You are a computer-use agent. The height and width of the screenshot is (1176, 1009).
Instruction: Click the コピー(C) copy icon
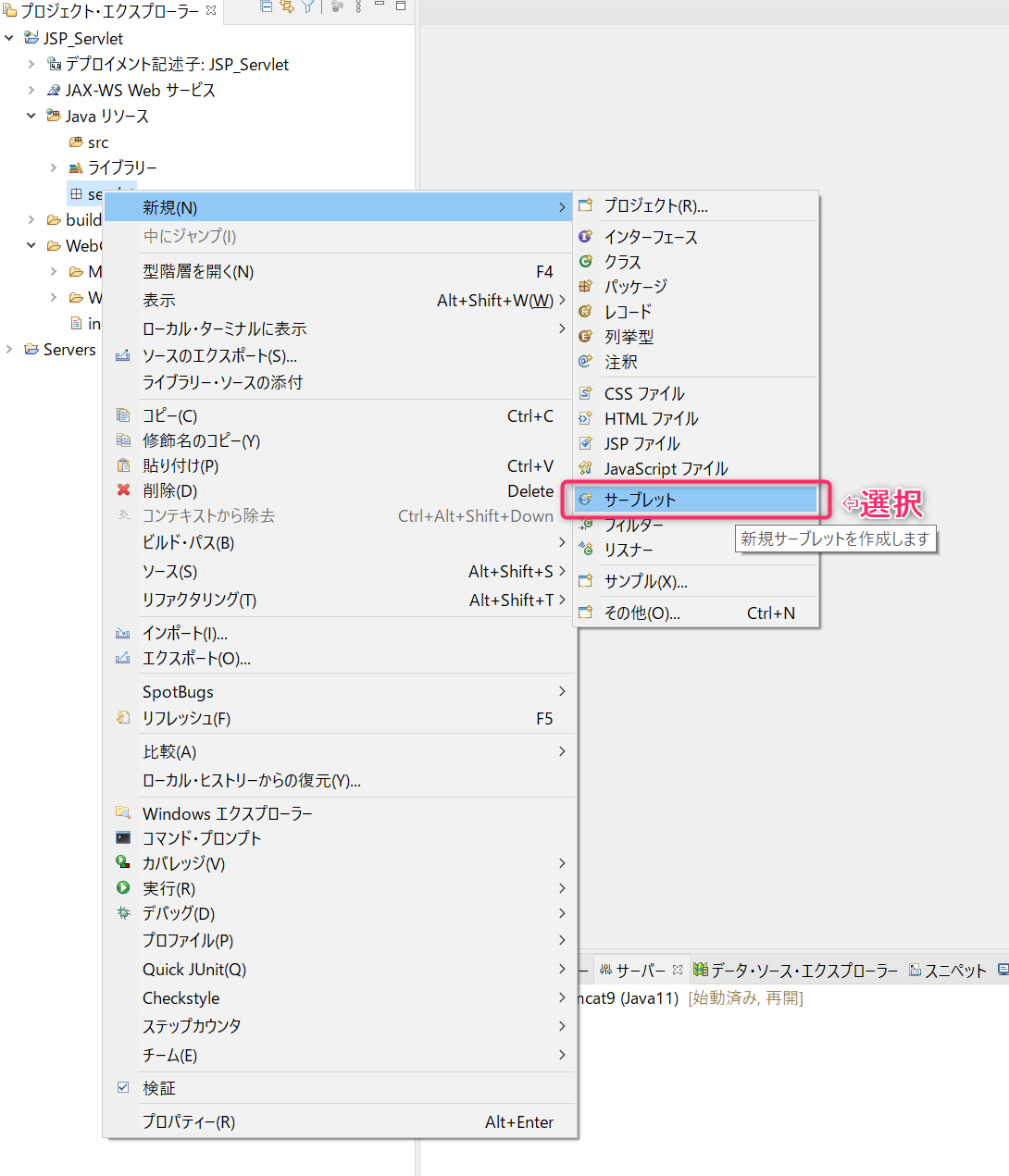point(123,415)
